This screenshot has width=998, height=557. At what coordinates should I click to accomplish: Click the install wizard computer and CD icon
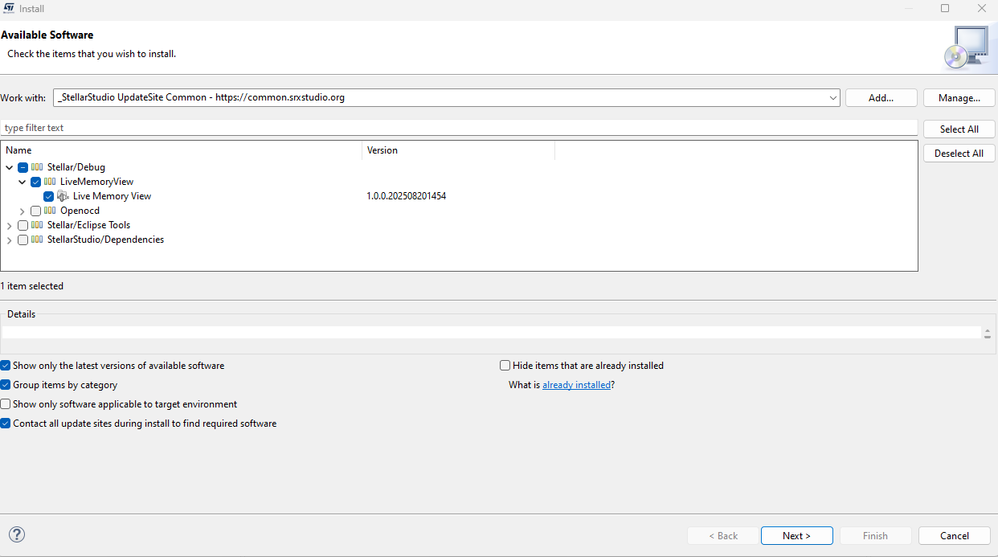click(967, 48)
